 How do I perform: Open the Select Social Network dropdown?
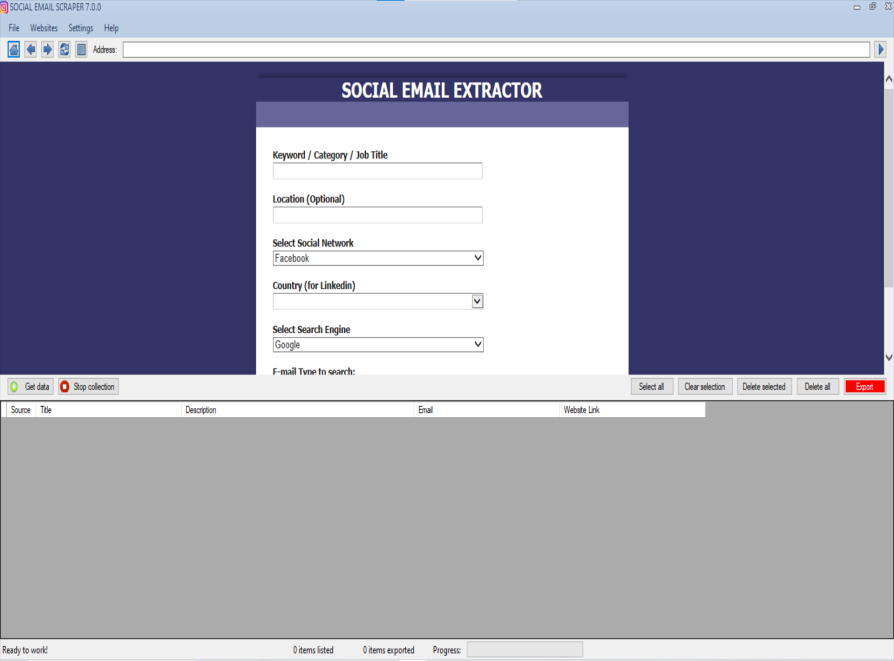pos(378,258)
